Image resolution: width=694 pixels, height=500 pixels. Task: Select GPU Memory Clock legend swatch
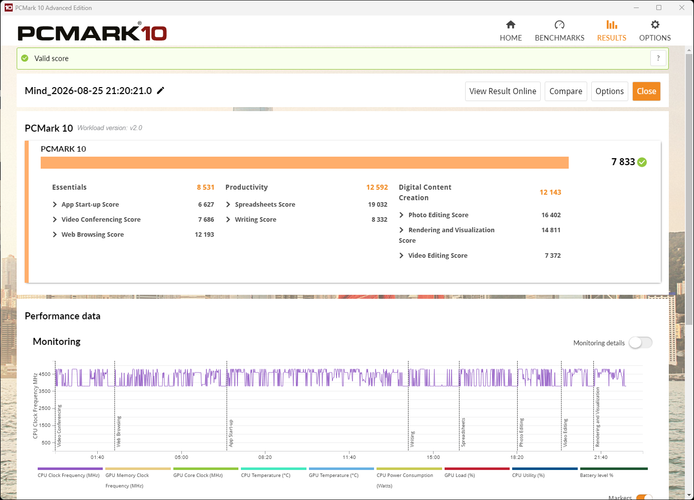click(138, 468)
